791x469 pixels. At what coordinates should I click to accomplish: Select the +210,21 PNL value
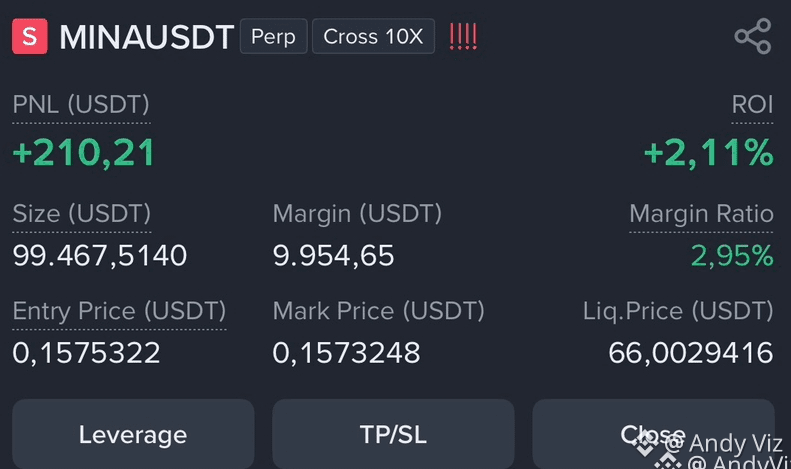tap(84, 153)
